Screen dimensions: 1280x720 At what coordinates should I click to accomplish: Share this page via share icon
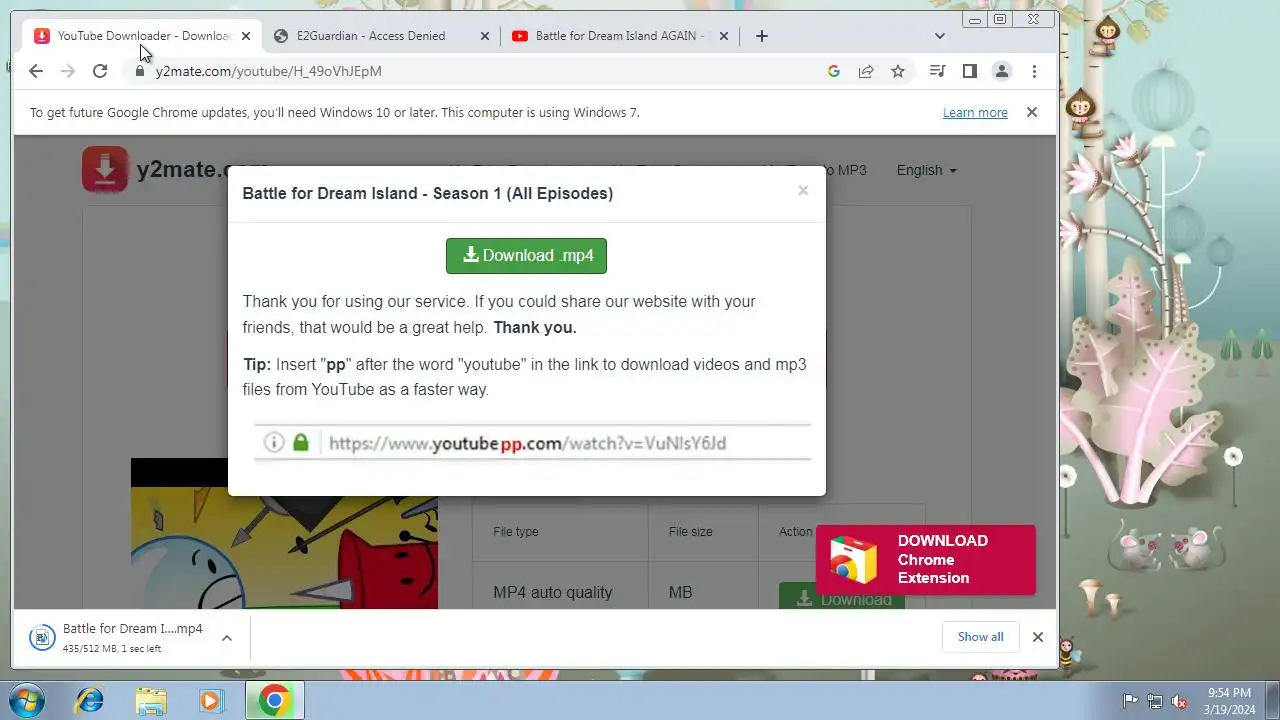(x=866, y=71)
